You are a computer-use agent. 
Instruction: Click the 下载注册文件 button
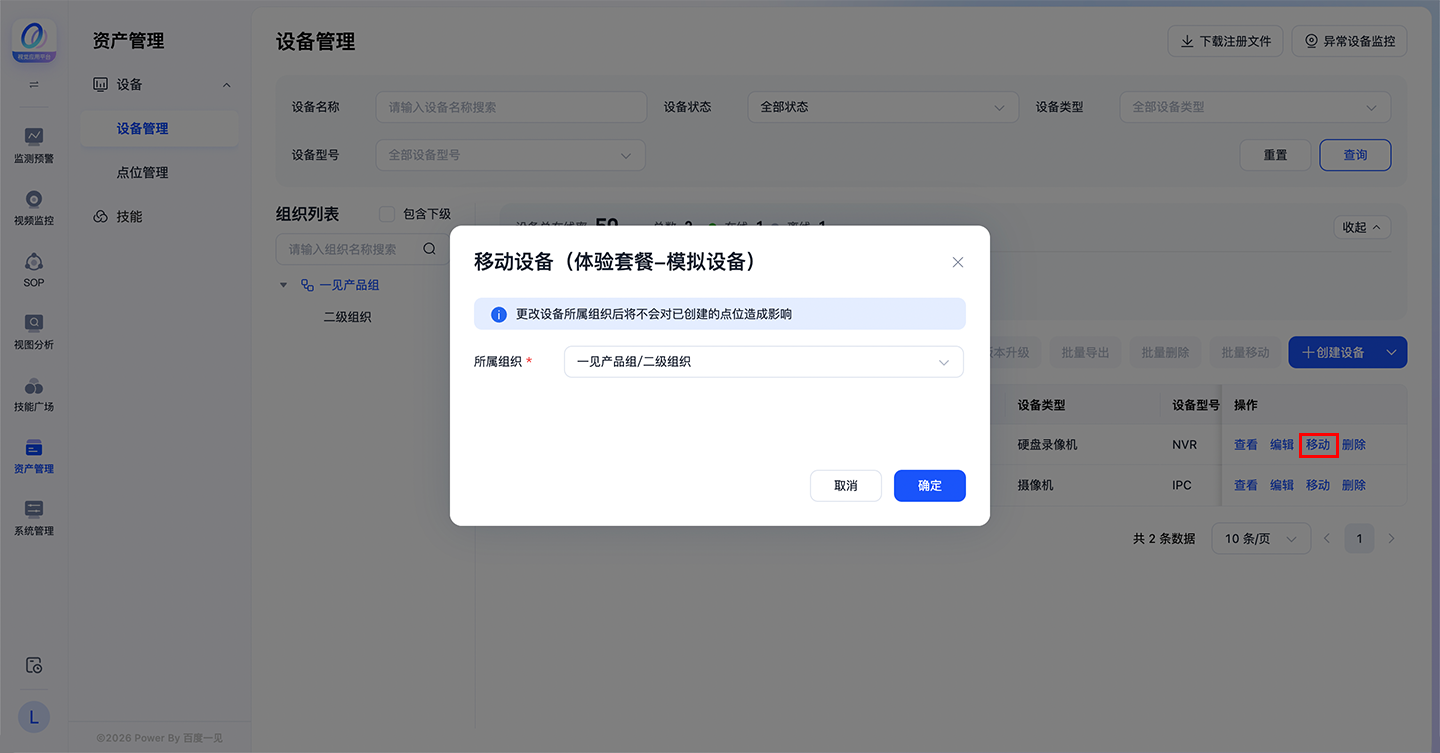1225,41
